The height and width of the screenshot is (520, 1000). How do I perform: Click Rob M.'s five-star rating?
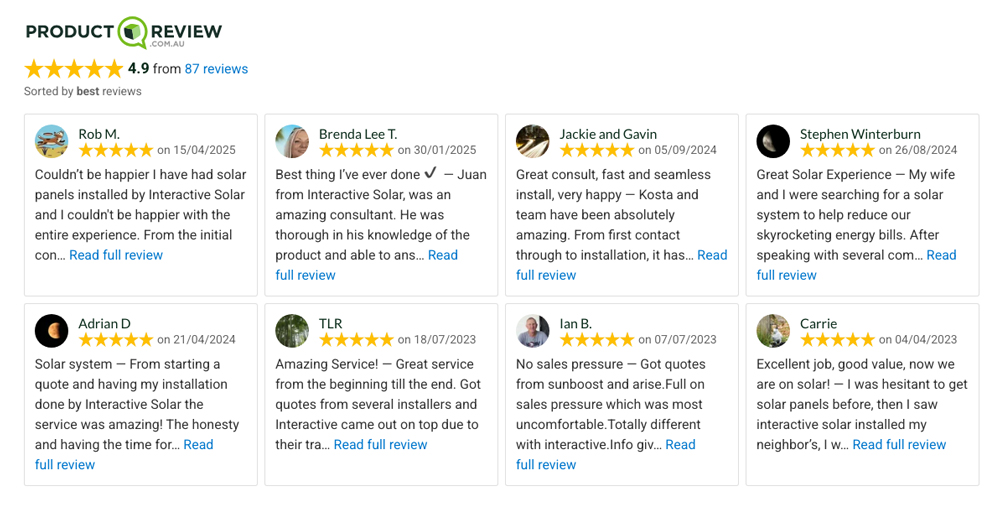(x=116, y=151)
